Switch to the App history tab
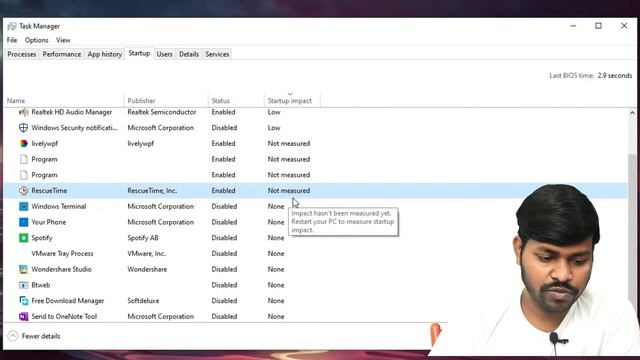This screenshot has height=360, width=640. [104, 54]
